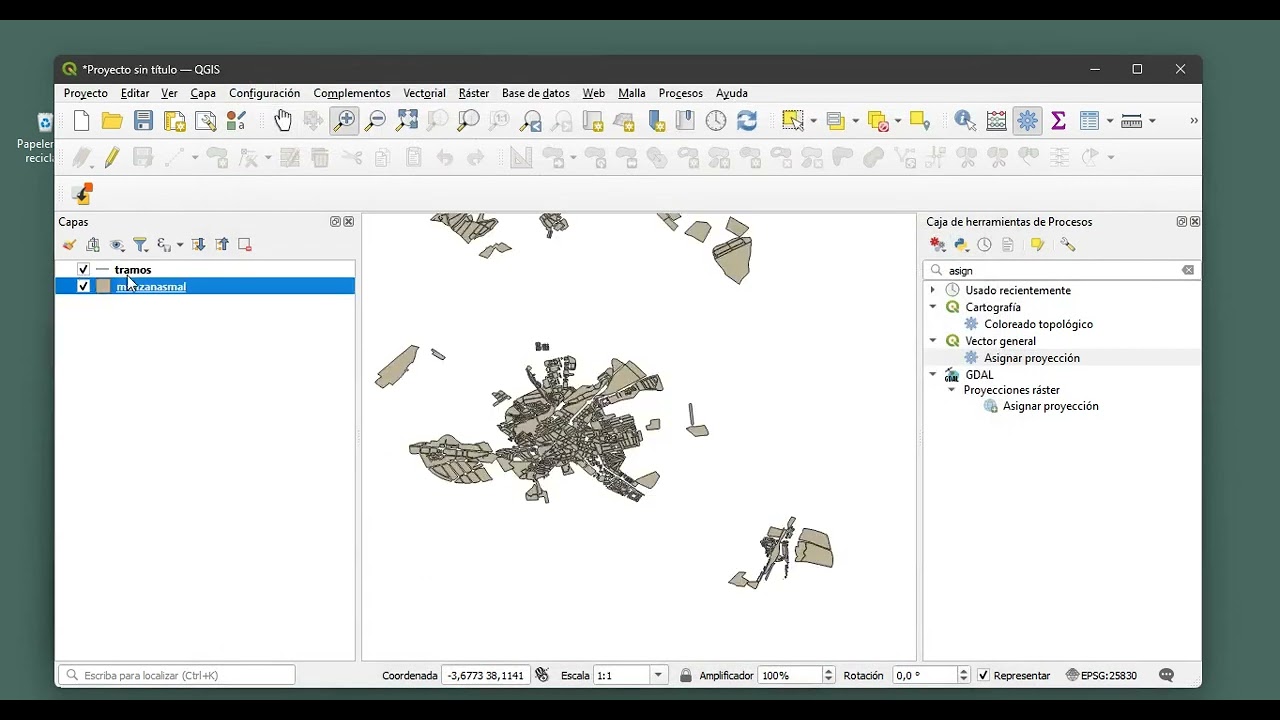This screenshot has height=720, width=1280.
Task: Open the field calculator icon
Action: 997,121
